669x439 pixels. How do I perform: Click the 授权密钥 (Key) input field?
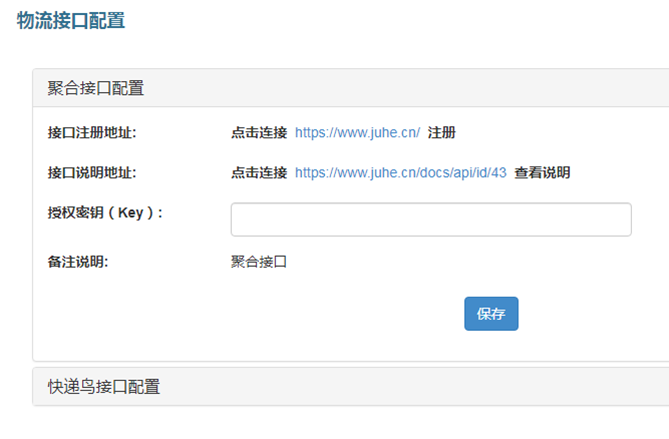(431, 220)
